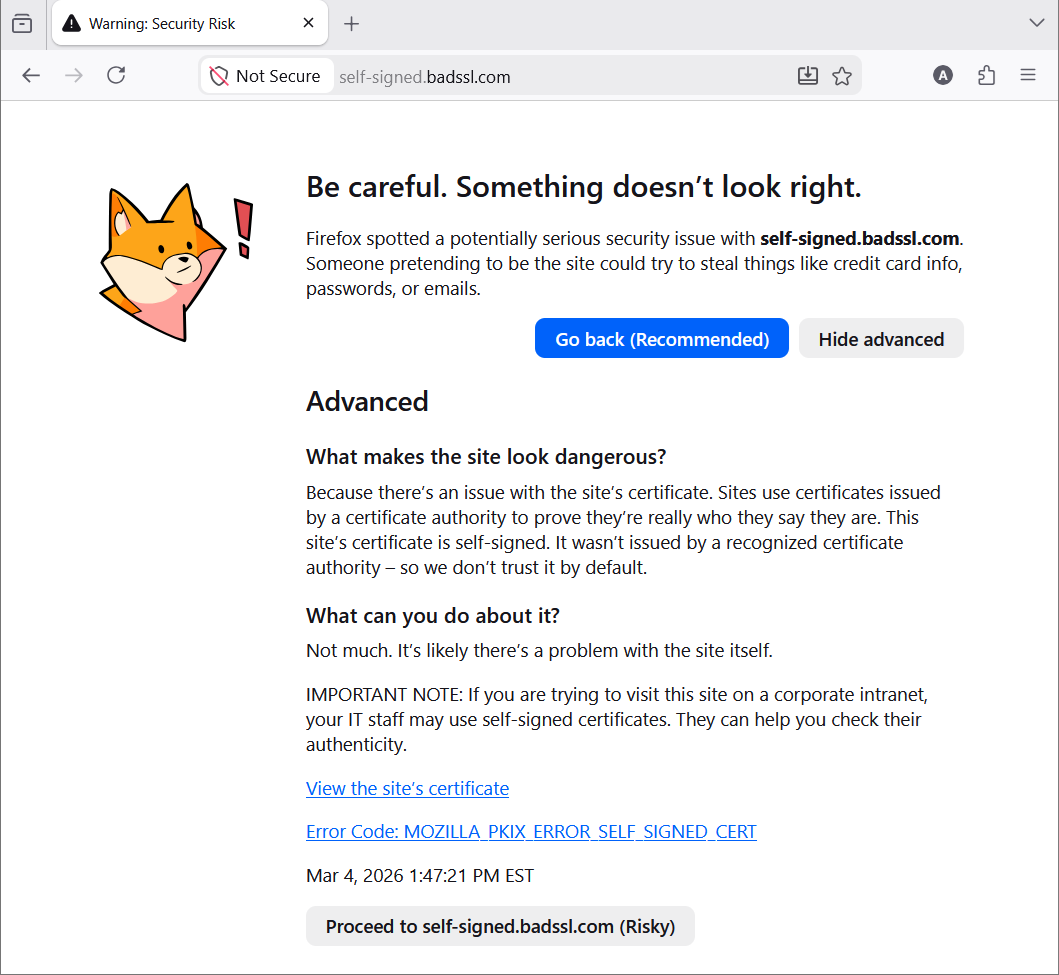This screenshot has height=975, width=1059.
Task: Click the install/save page icon in address bar
Action: click(808, 76)
